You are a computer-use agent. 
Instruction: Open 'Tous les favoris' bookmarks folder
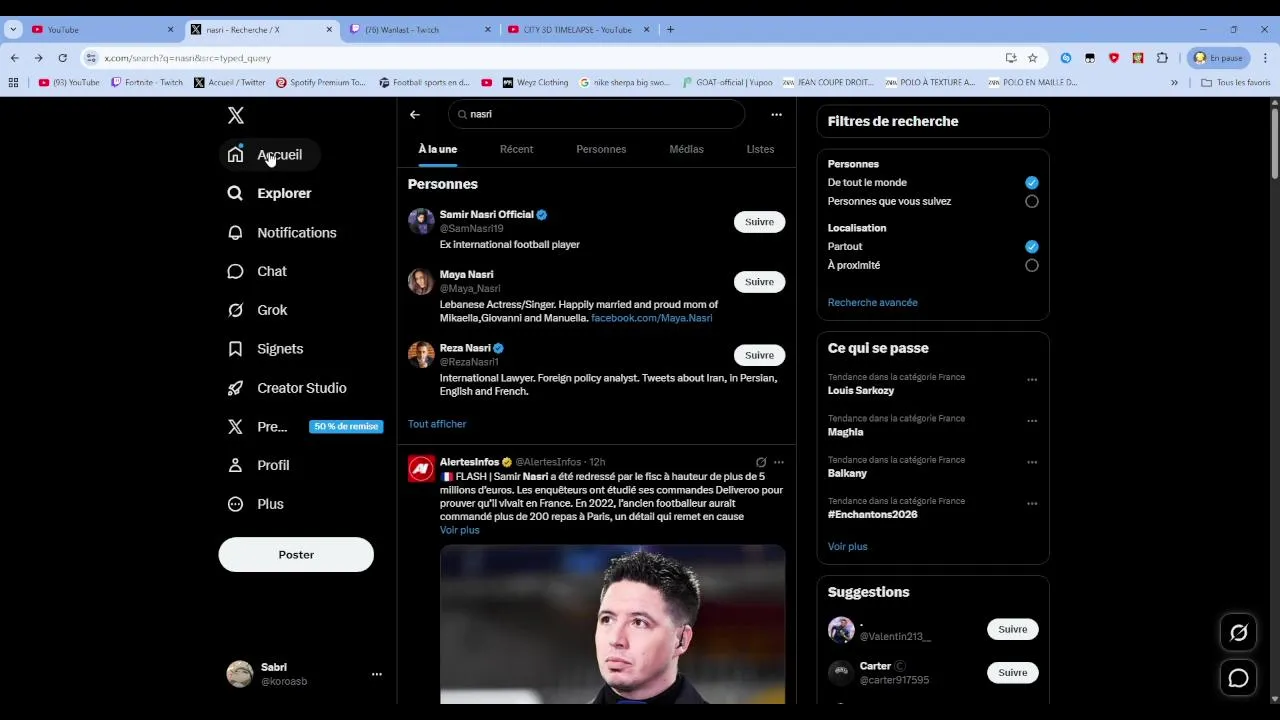(x=1236, y=82)
